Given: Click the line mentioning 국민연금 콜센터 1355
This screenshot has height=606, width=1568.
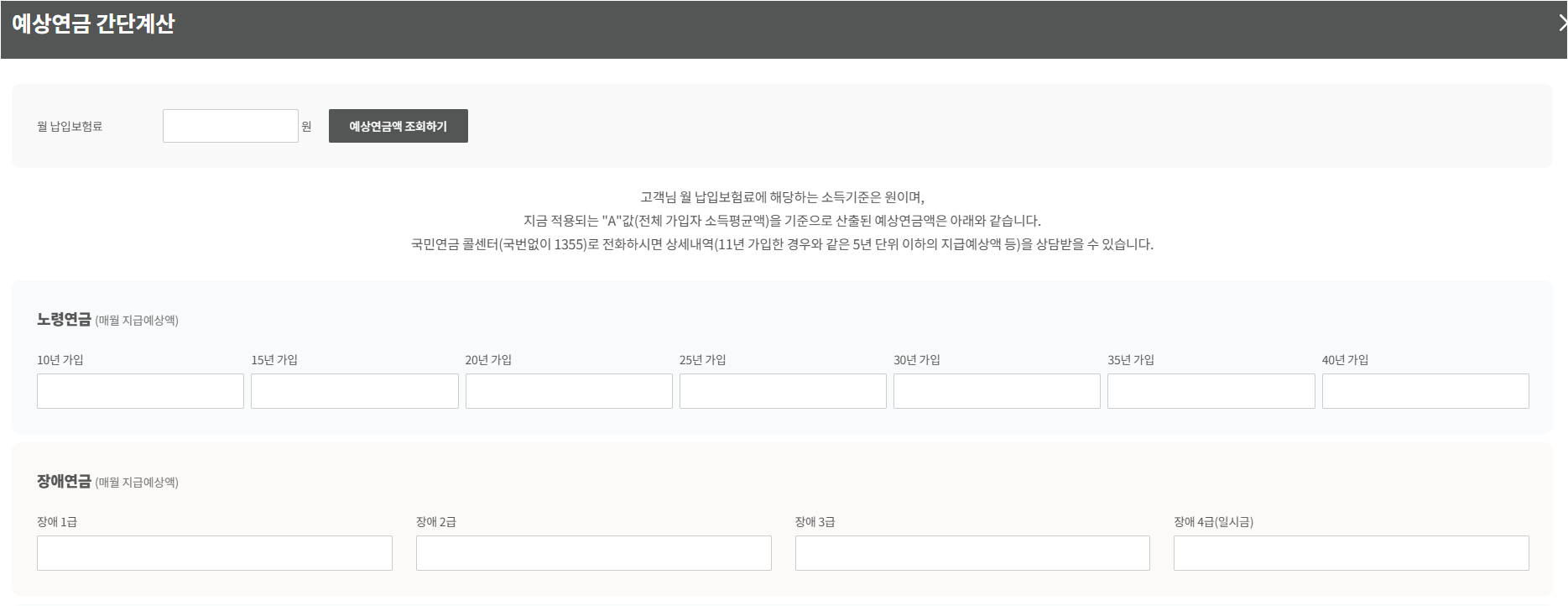Looking at the screenshot, I should tap(782, 244).
